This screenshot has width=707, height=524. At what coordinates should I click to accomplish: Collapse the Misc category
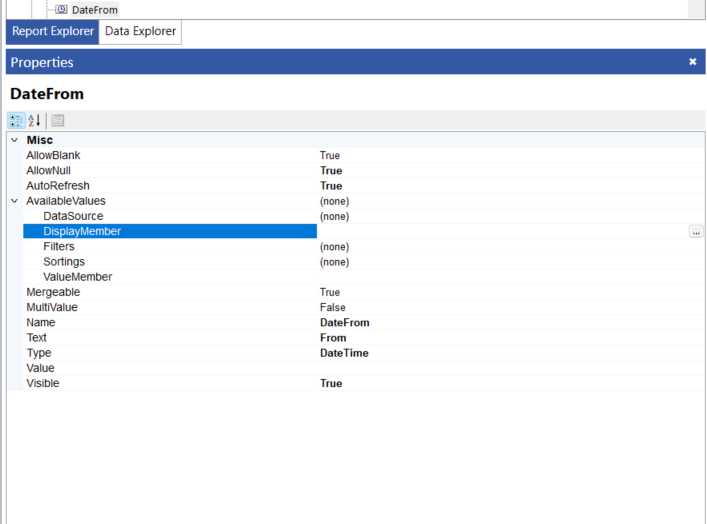click(14, 140)
